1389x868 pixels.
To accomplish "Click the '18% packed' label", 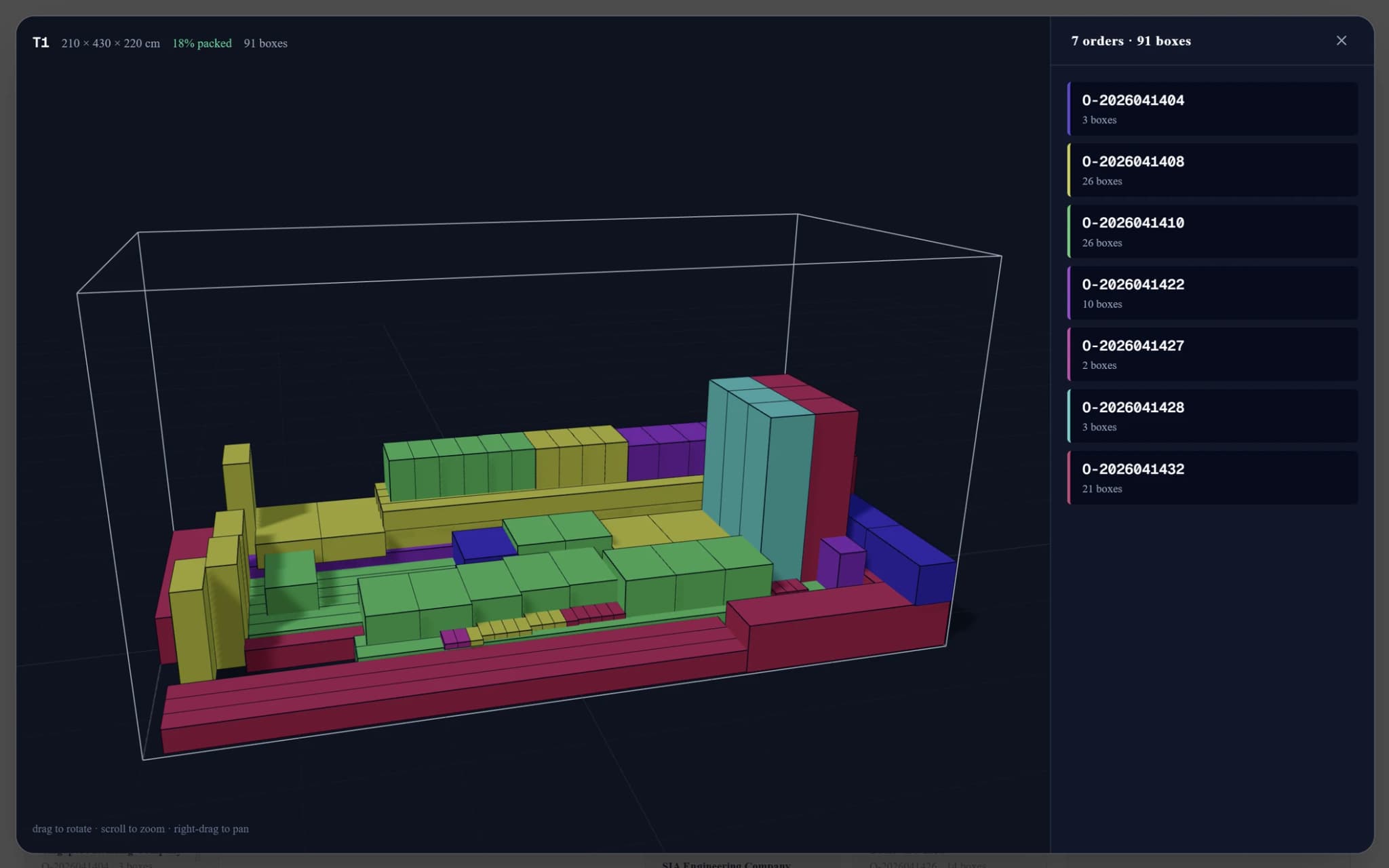I will point(201,43).
